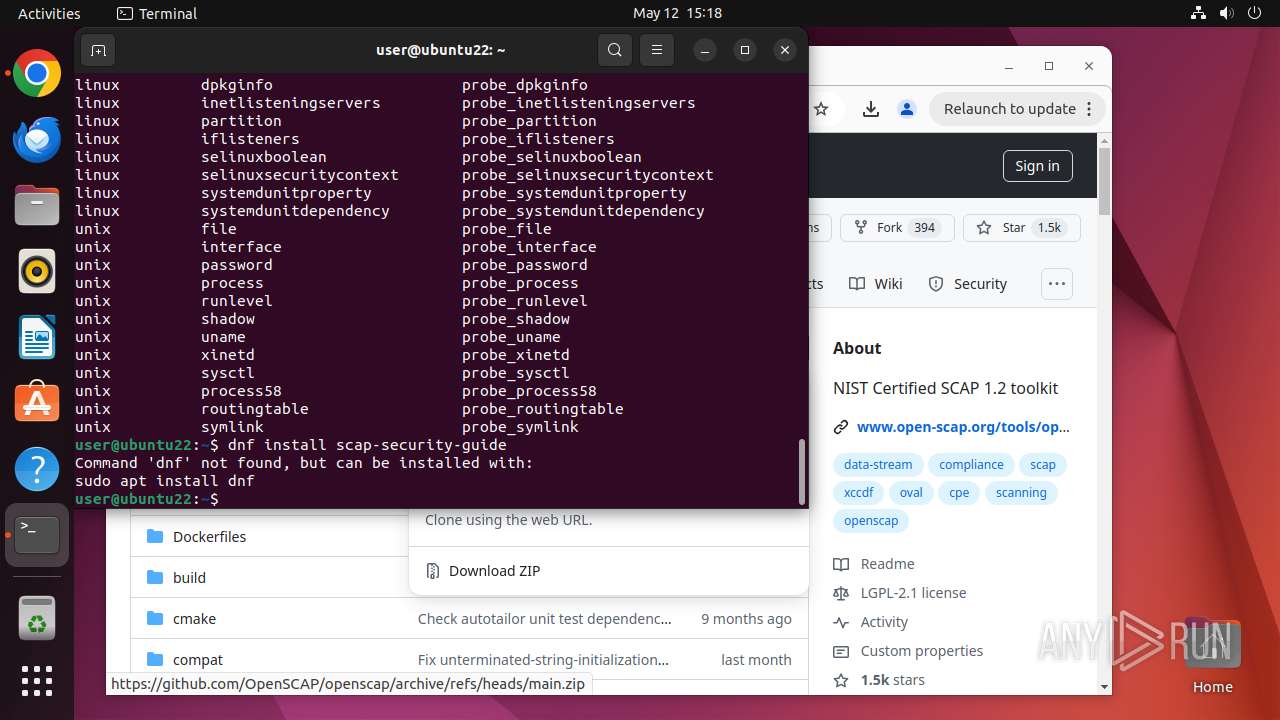Open the GitHub Security tab
The width and height of the screenshot is (1280, 720).
click(968, 284)
